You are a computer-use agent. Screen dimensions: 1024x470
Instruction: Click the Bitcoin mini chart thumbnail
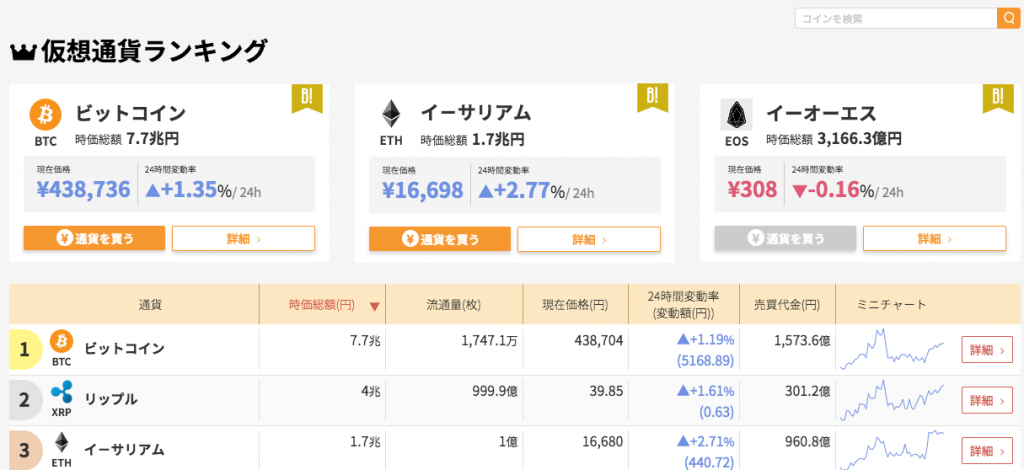[x=892, y=349]
